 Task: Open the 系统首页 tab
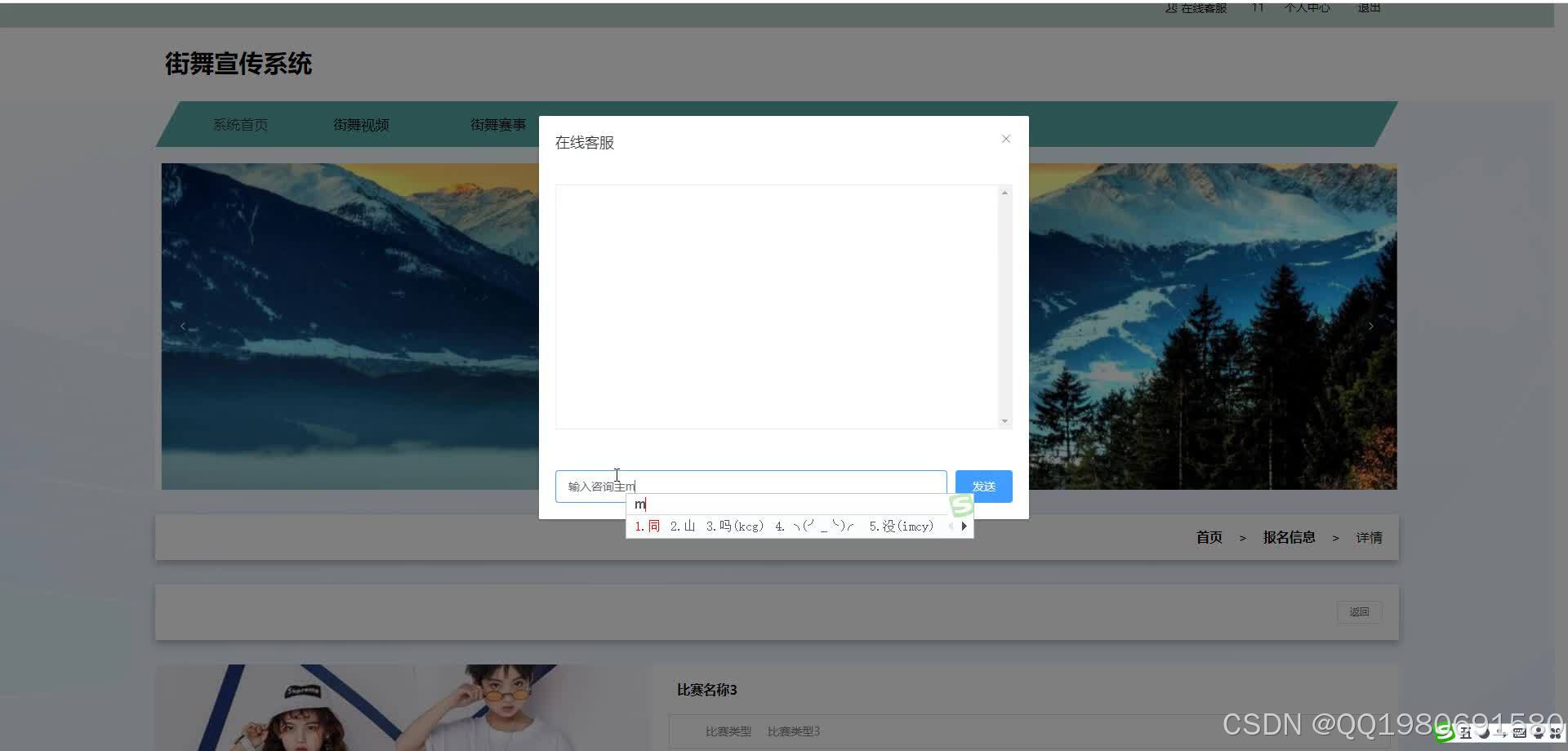[x=239, y=124]
